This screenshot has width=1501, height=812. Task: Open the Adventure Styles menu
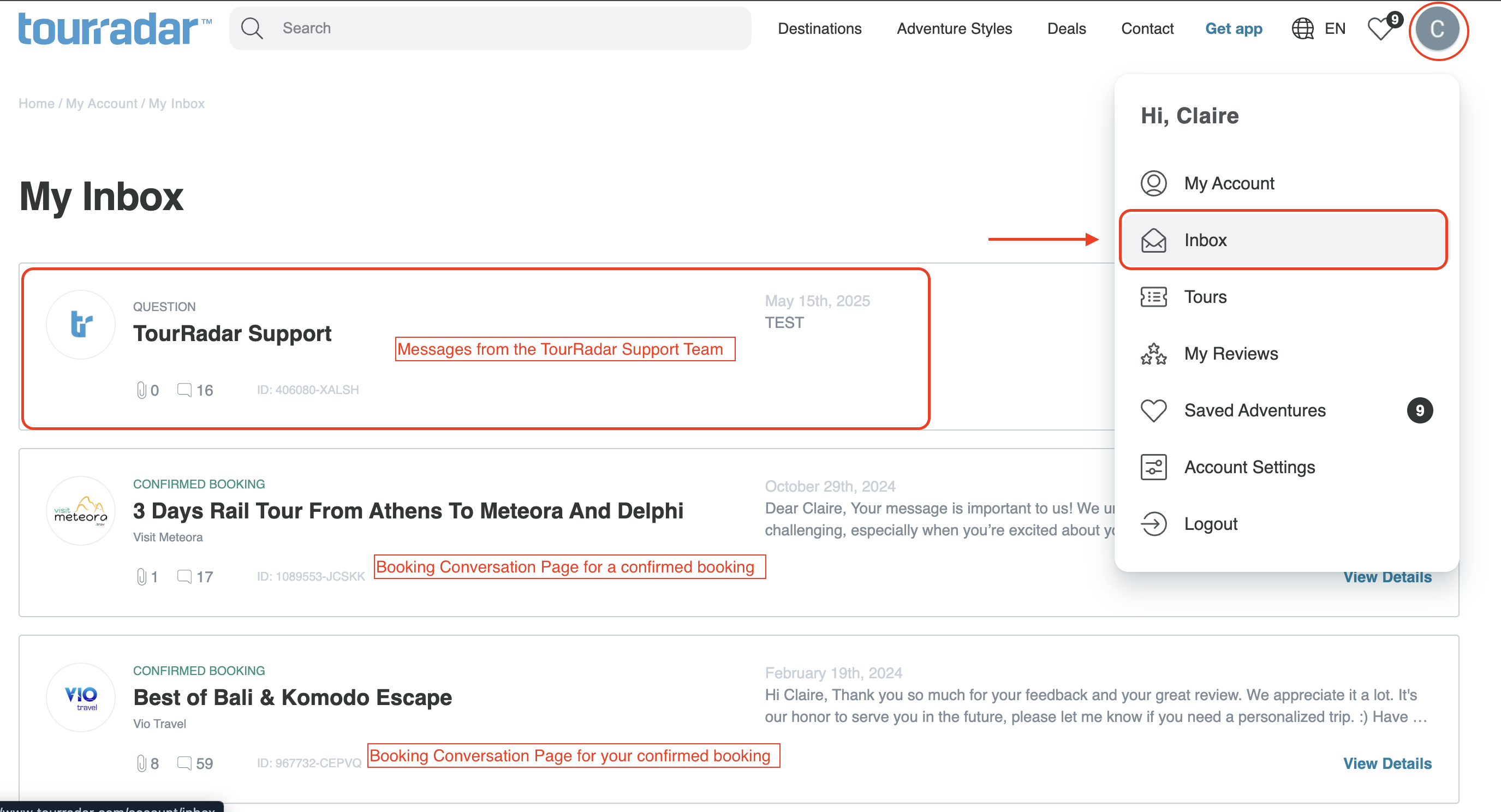954,28
